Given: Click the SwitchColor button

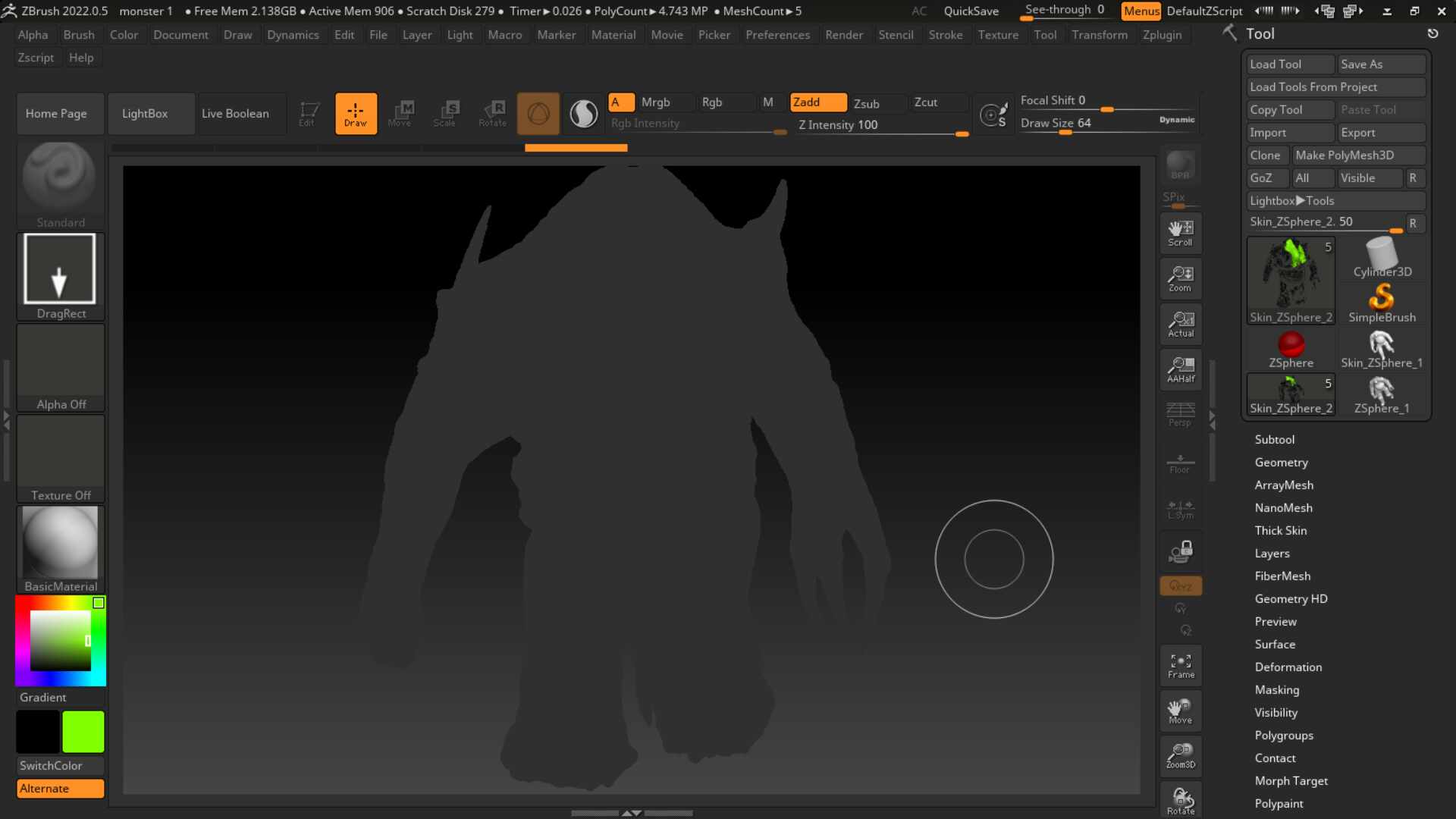Looking at the screenshot, I should click(61, 766).
